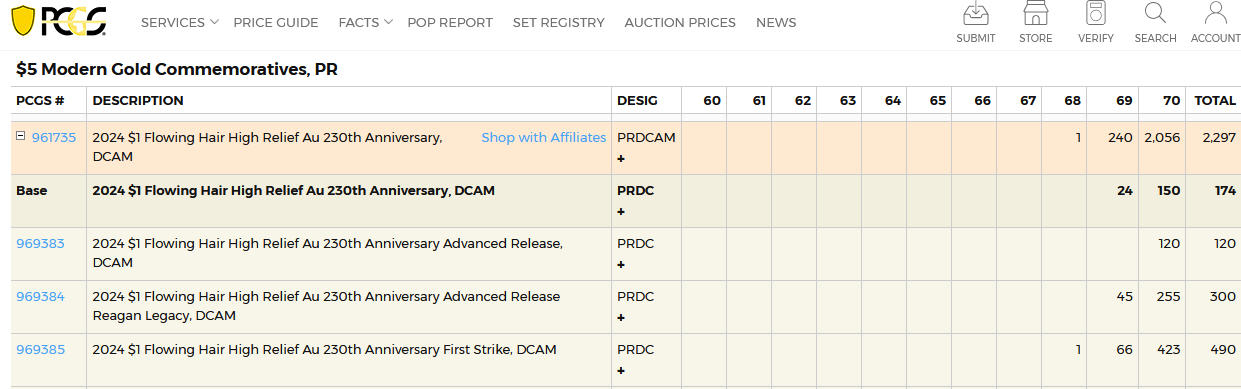Open Auction Prices menu item
Screen dimensions: 1241x389
tap(680, 22)
